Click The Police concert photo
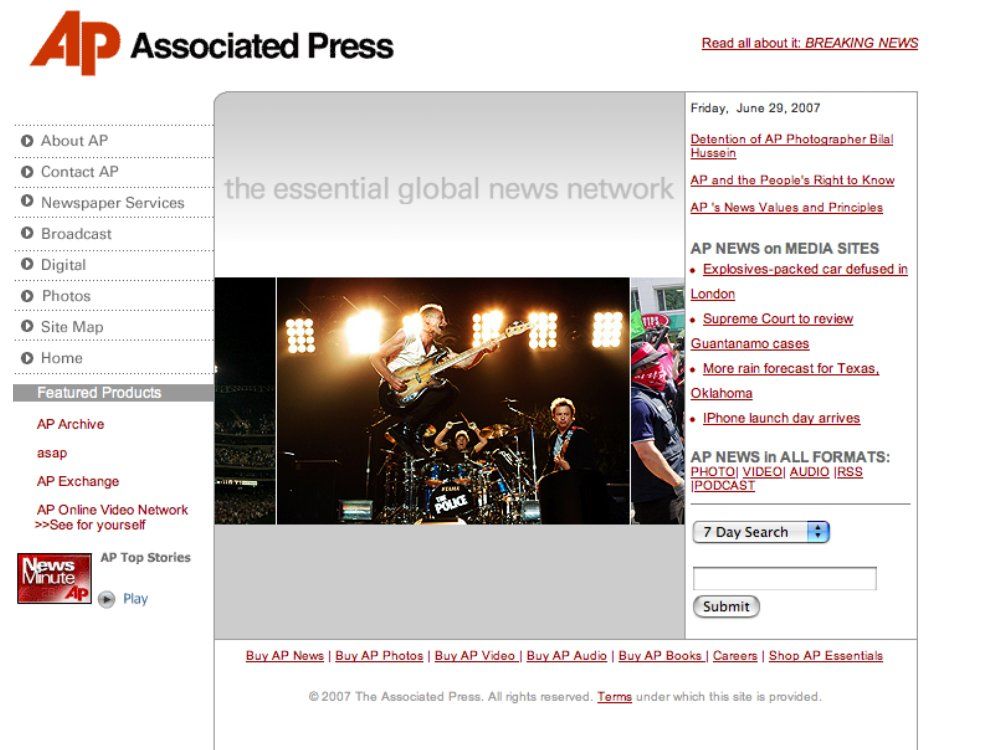The height and width of the screenshot is (750, 1000). (x=453, y=401)
